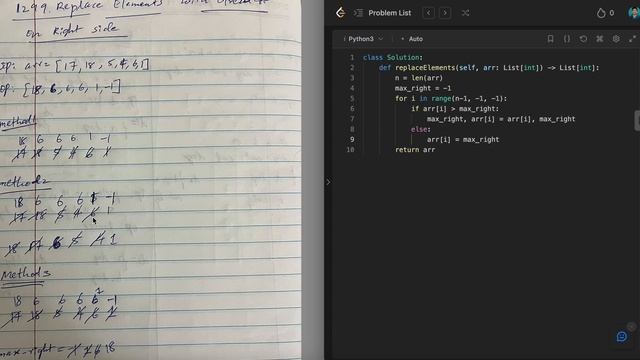Open the streak fire counter
Image resolution: width=640 pixels, height=360 pixels.
click(x=605, y=13)
